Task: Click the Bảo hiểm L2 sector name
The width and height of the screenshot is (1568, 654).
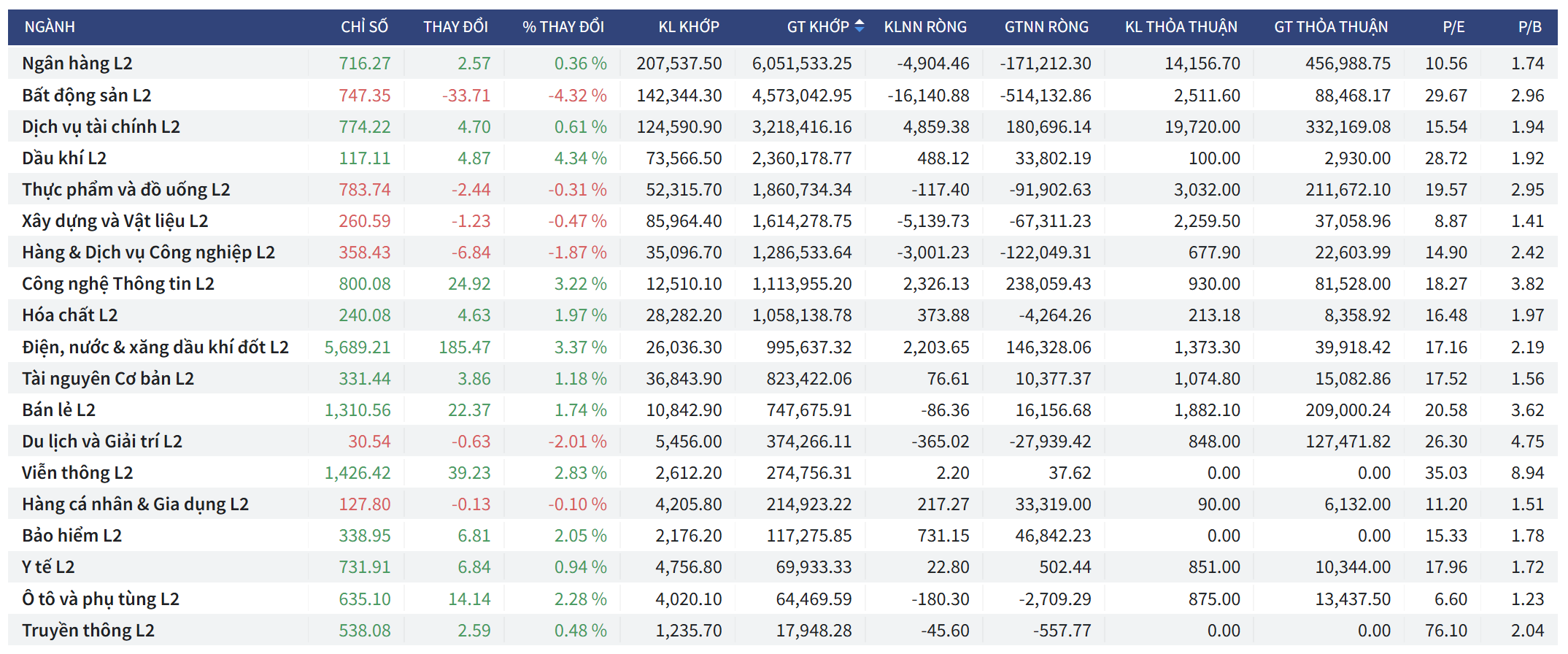Action: click(72, 536)
